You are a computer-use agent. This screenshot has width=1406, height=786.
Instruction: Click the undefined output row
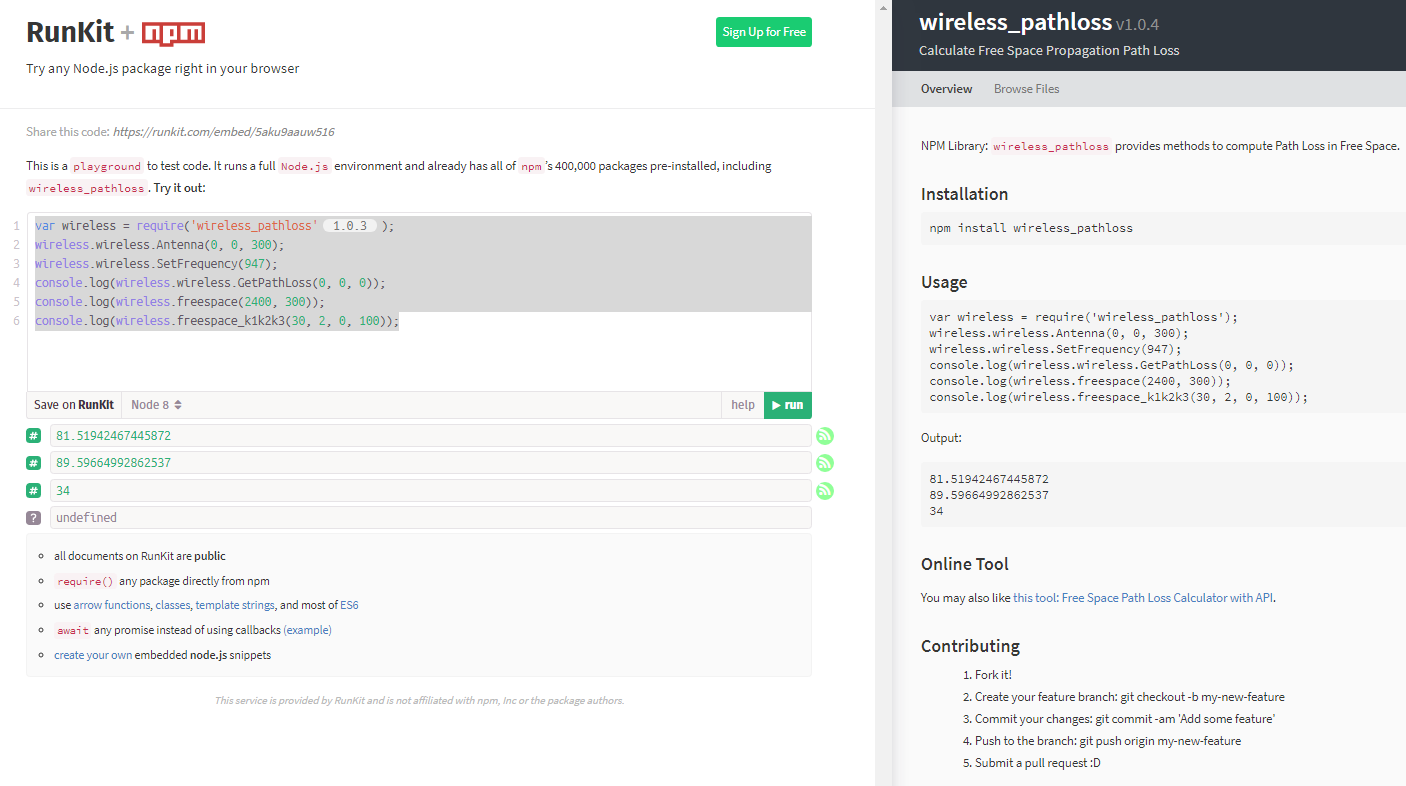tap(430, 518)
